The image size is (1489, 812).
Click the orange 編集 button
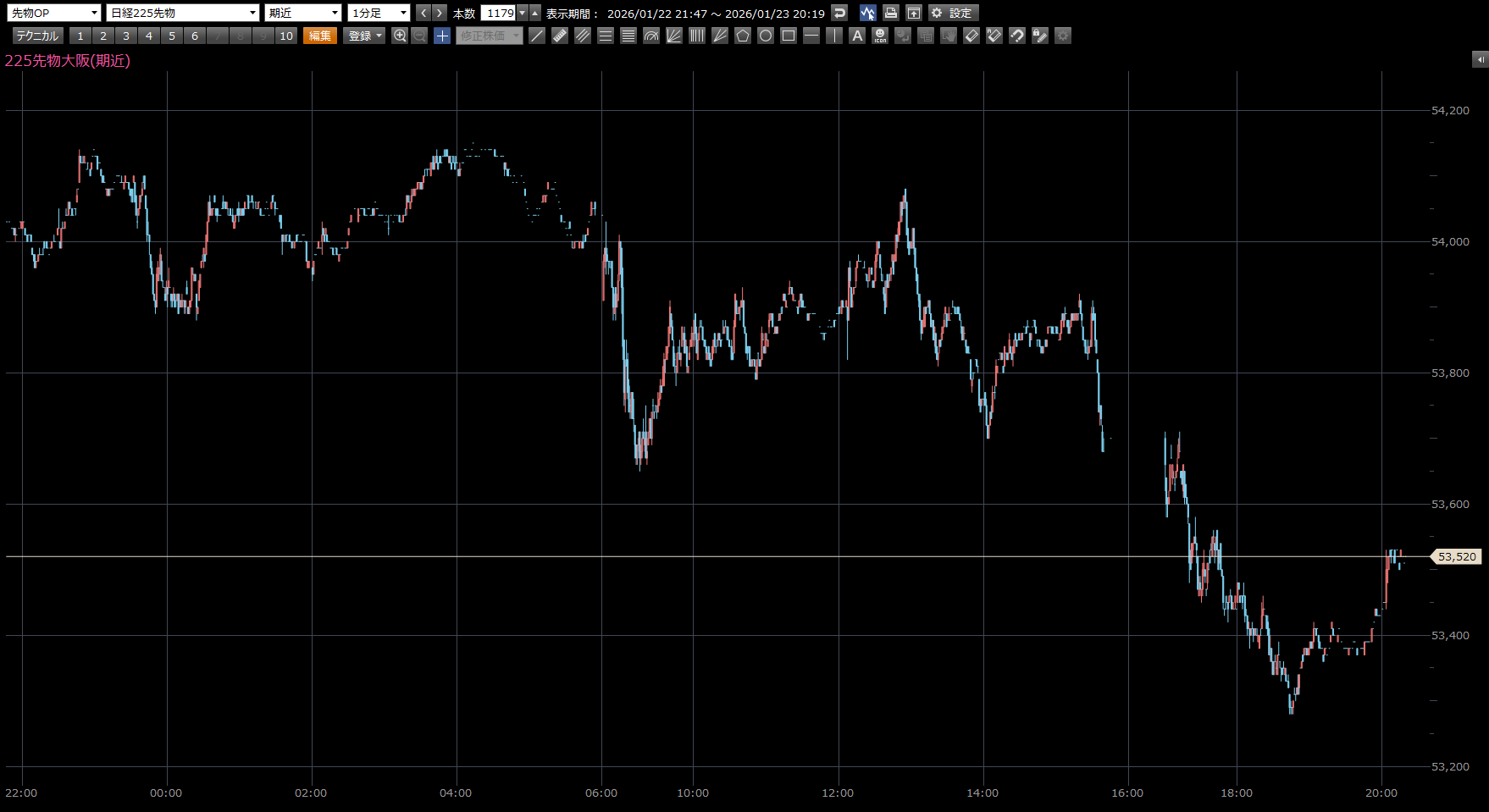point(320,36)
